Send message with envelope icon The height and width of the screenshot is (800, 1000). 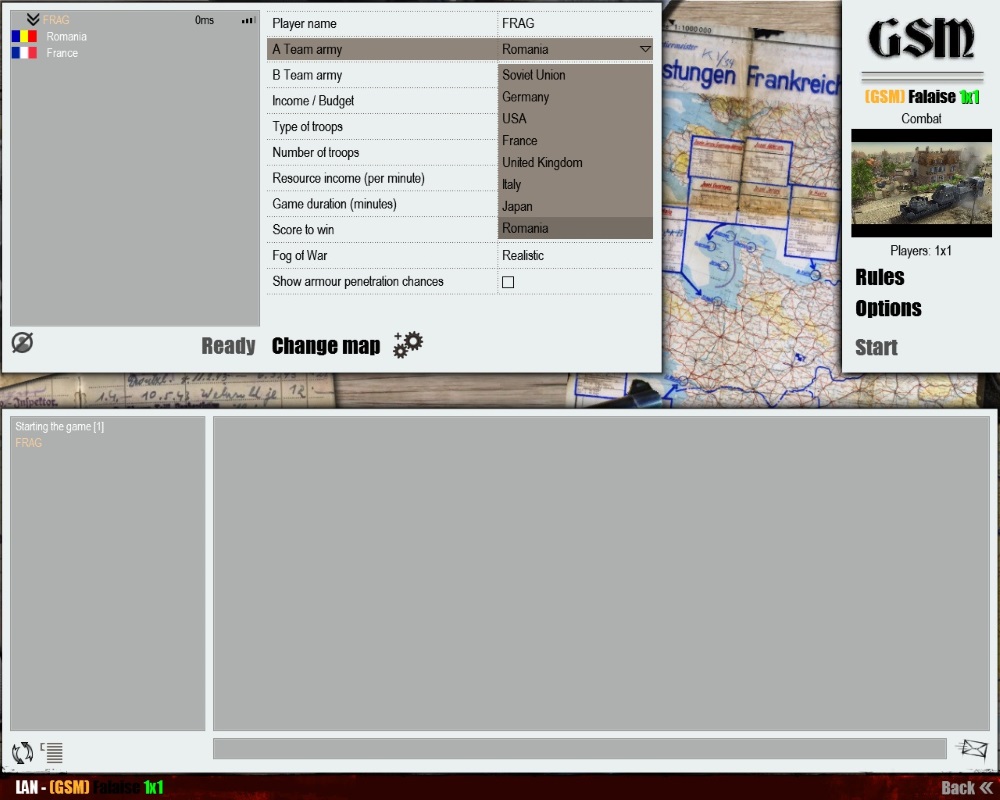pos(971,749)
